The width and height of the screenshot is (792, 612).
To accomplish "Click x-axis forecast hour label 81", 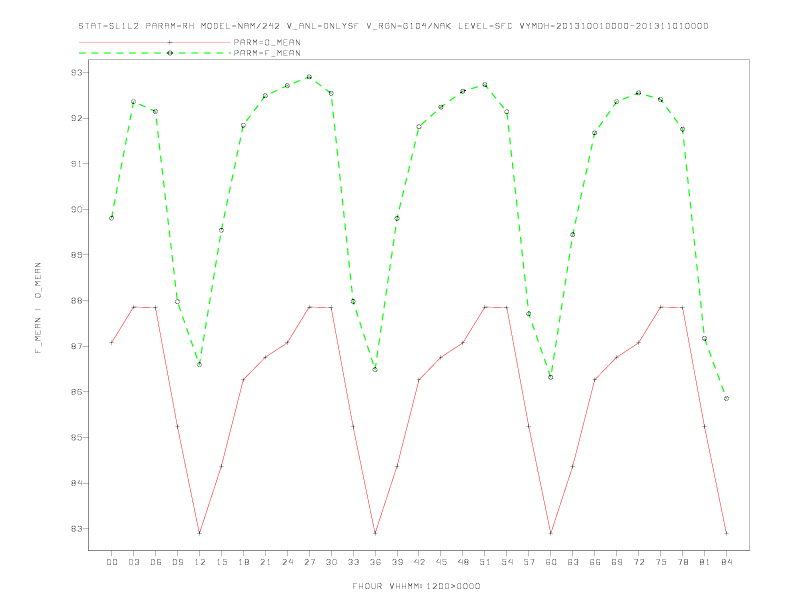I will (705, 562).
